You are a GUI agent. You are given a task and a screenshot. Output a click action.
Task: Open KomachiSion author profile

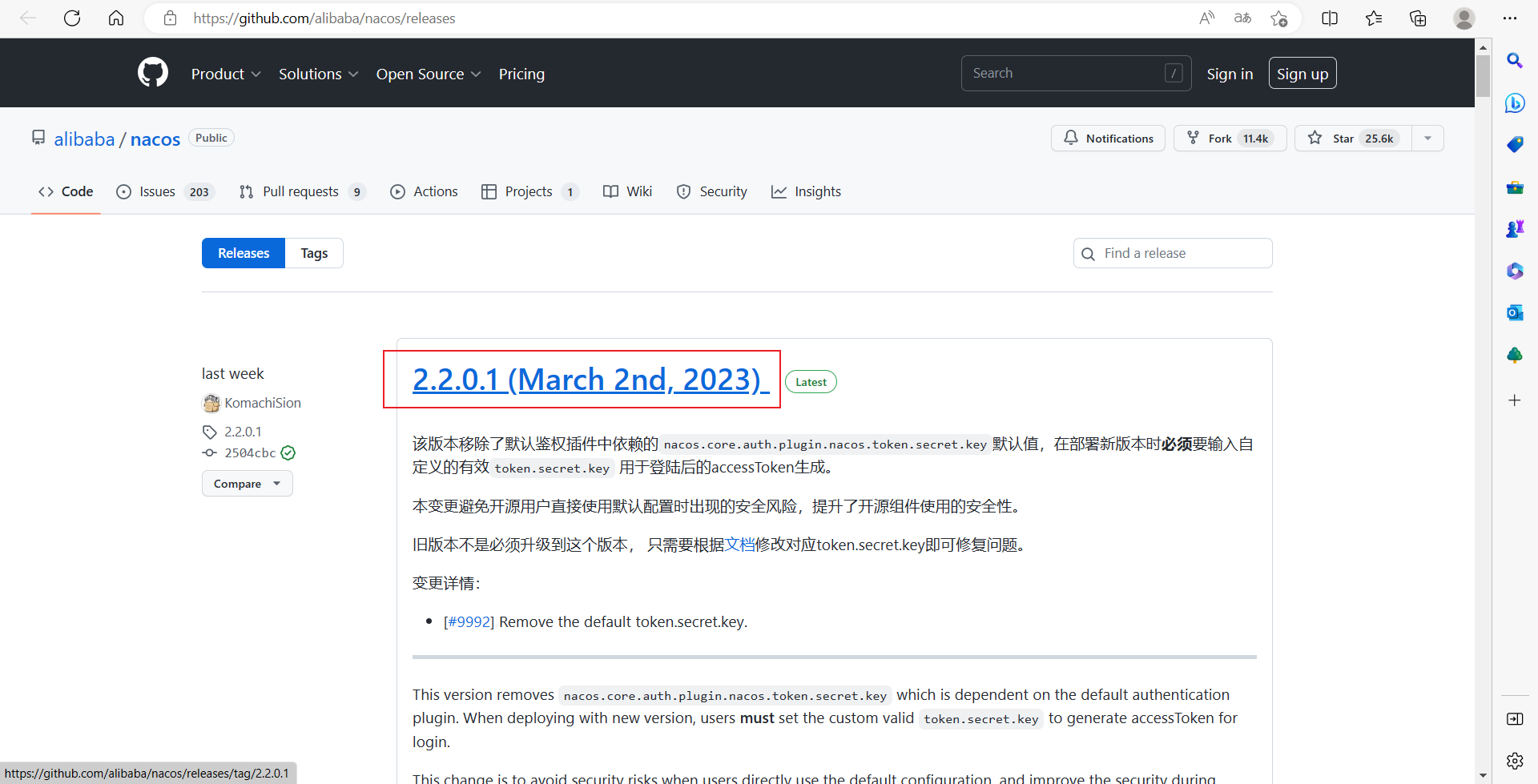[x=263, y=403]
